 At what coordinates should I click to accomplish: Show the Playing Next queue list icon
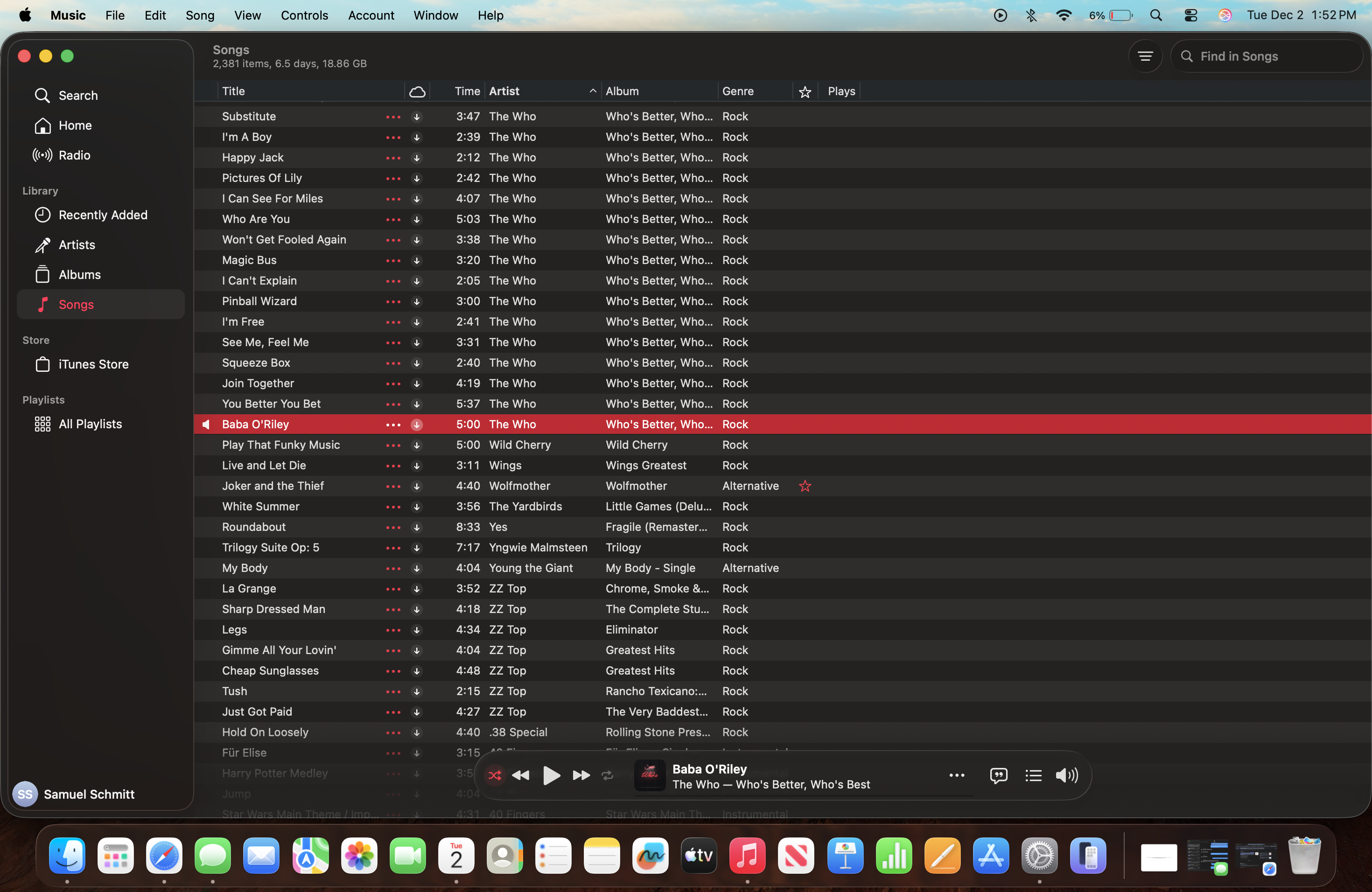[1033, 776]
